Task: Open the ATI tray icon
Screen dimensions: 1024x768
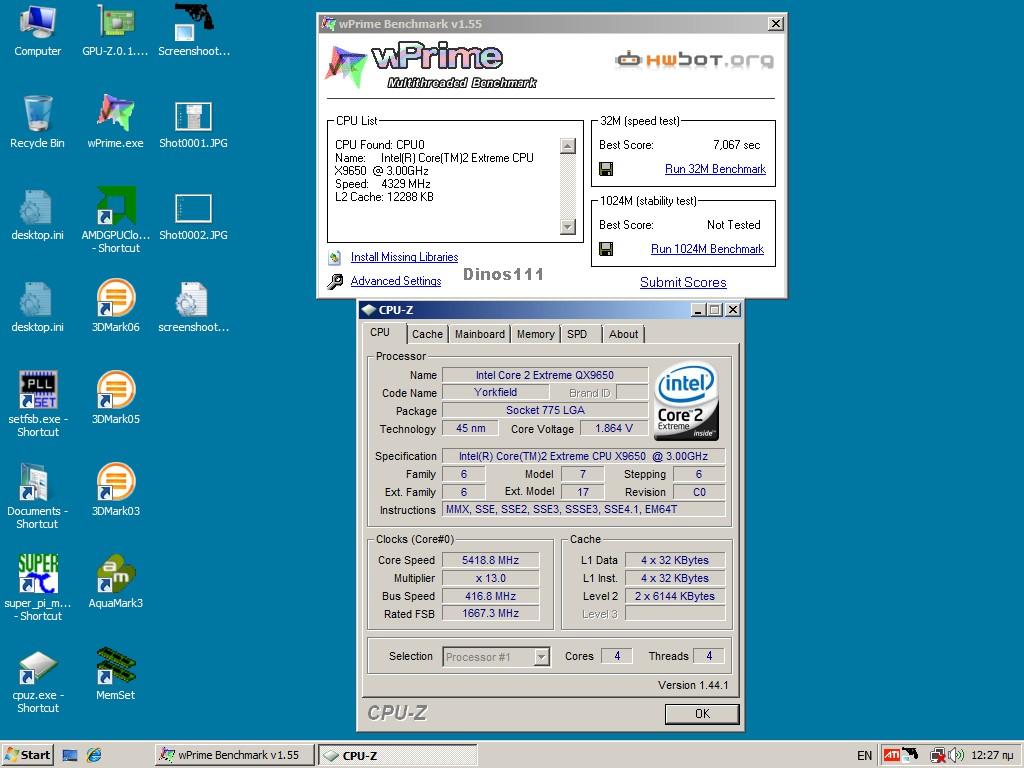Action: point(891,755)
